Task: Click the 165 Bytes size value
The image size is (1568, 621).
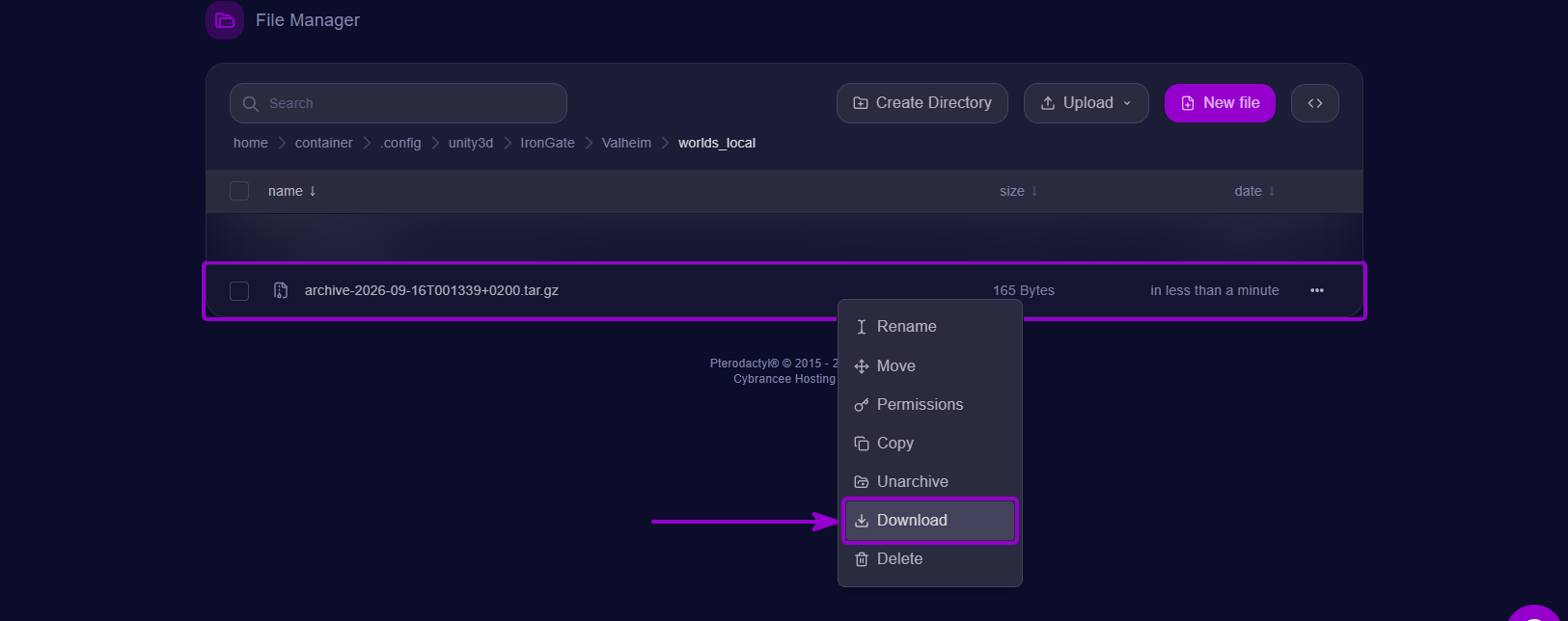Action: tap(1024, 290)
